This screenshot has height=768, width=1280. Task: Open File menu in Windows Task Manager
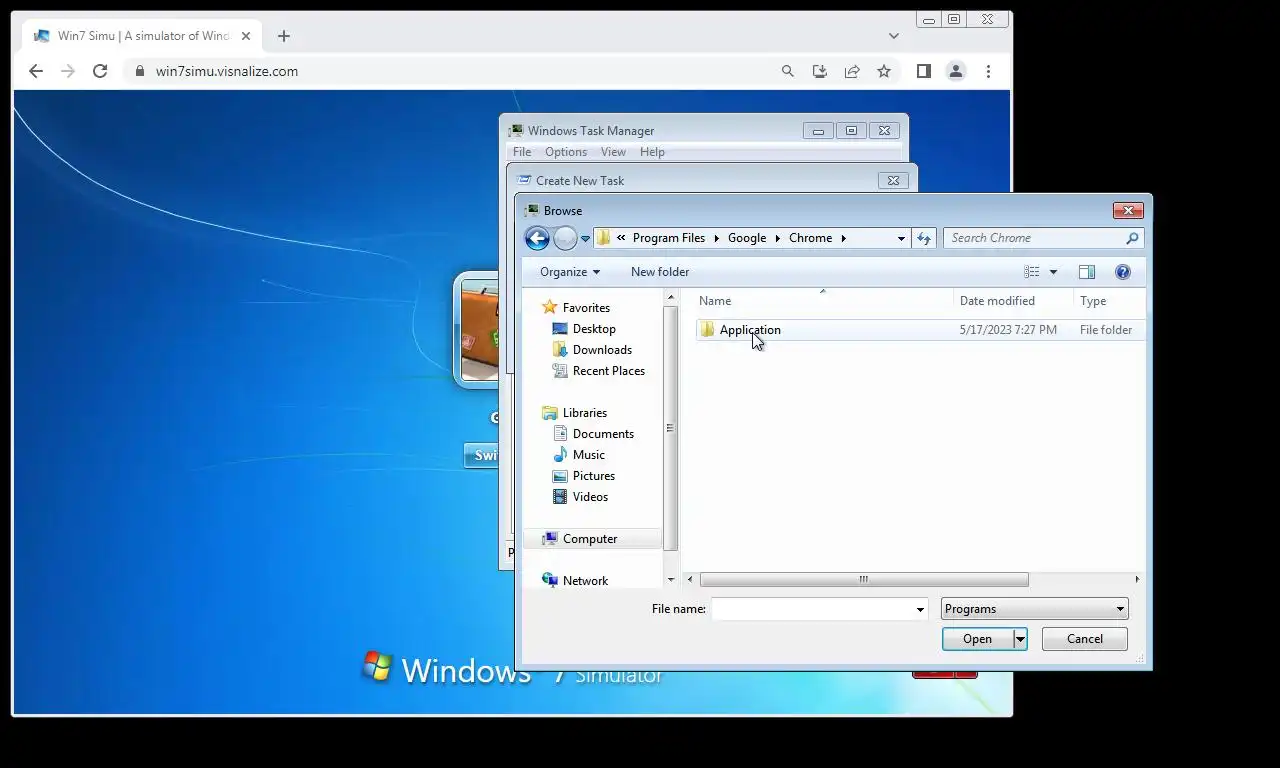click(x=522, y=152)
